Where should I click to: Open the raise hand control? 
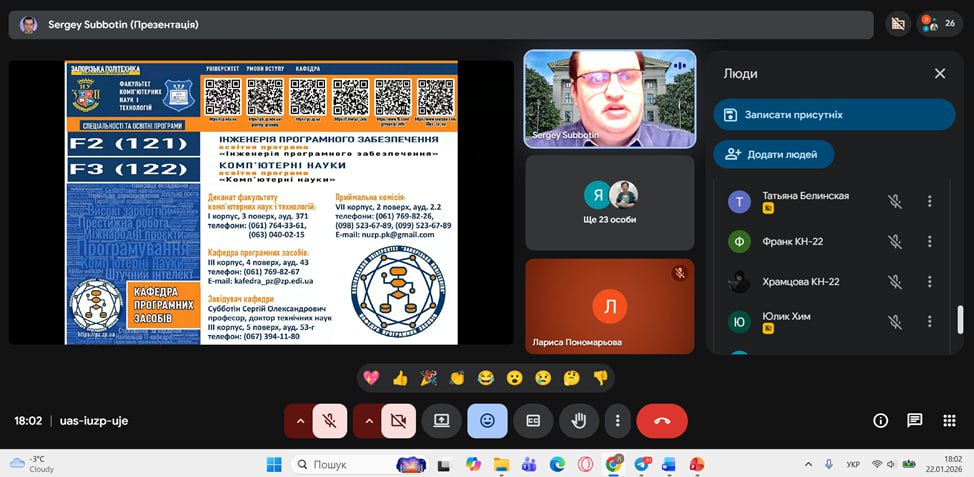(579, 421)
